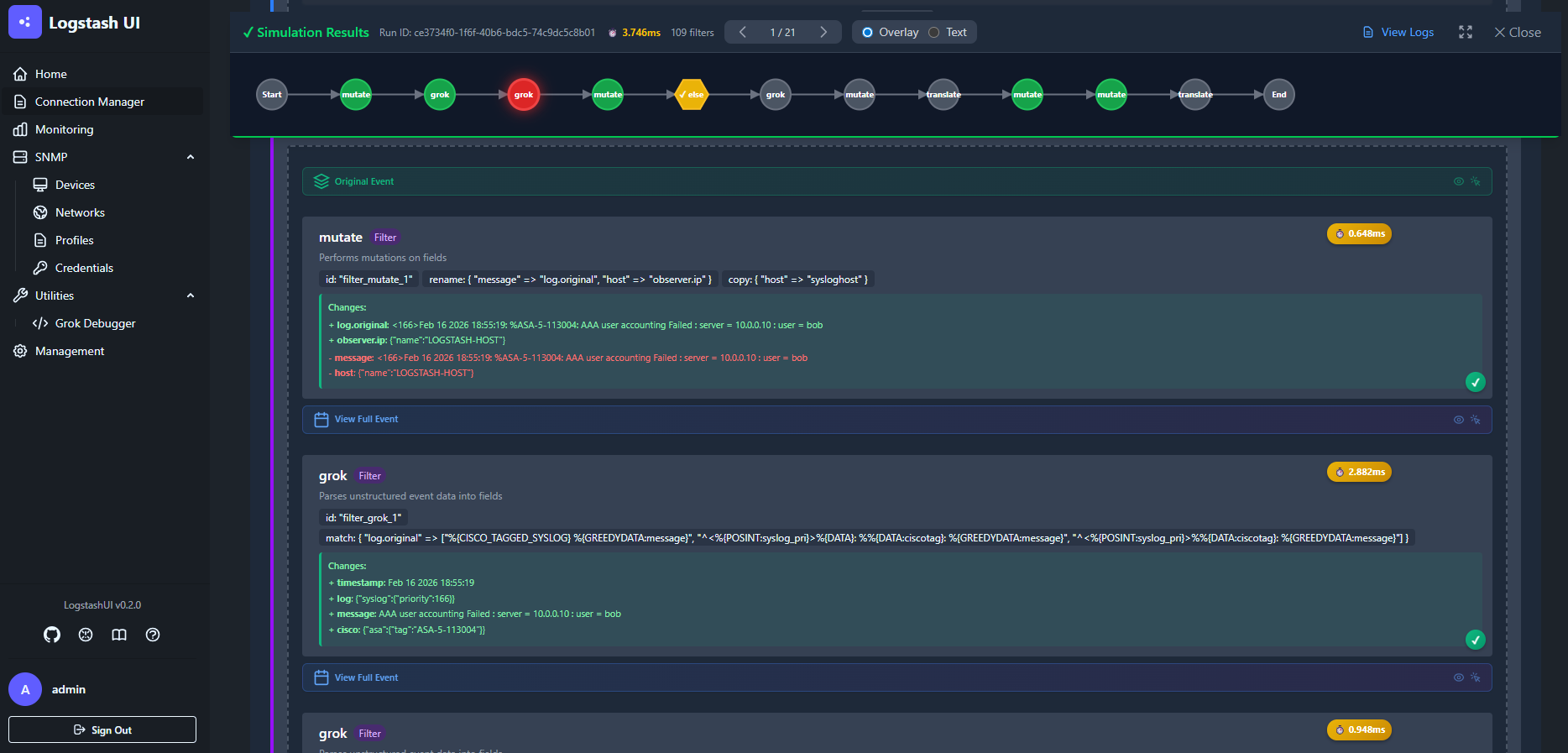The width and height of the screenshot is (1568, 753).
Task: Click the added observer.ip change line
Action: (417, 340)
